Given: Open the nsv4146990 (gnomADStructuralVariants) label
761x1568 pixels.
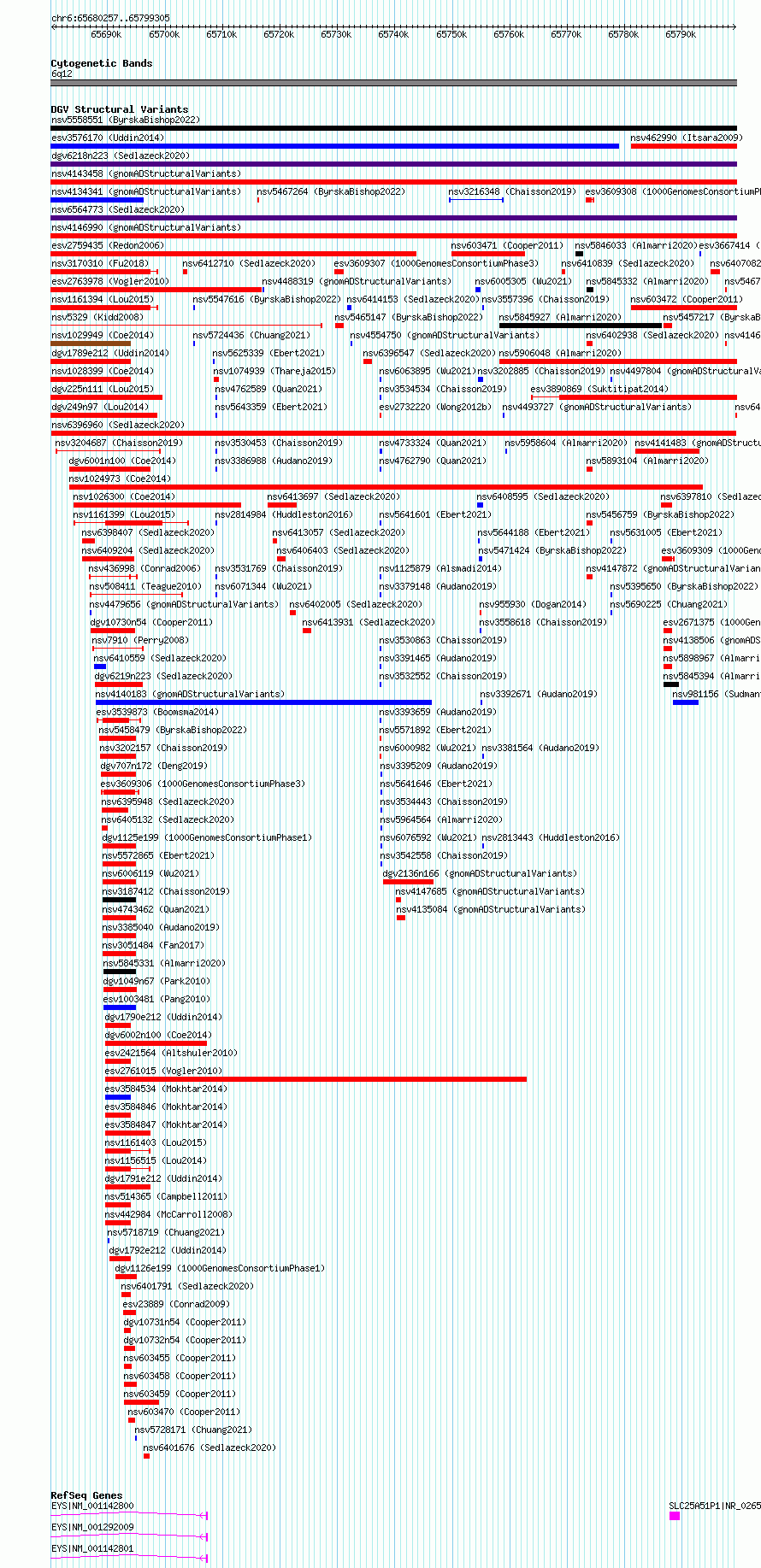Looking at the screenshot, I should [146, 227].
